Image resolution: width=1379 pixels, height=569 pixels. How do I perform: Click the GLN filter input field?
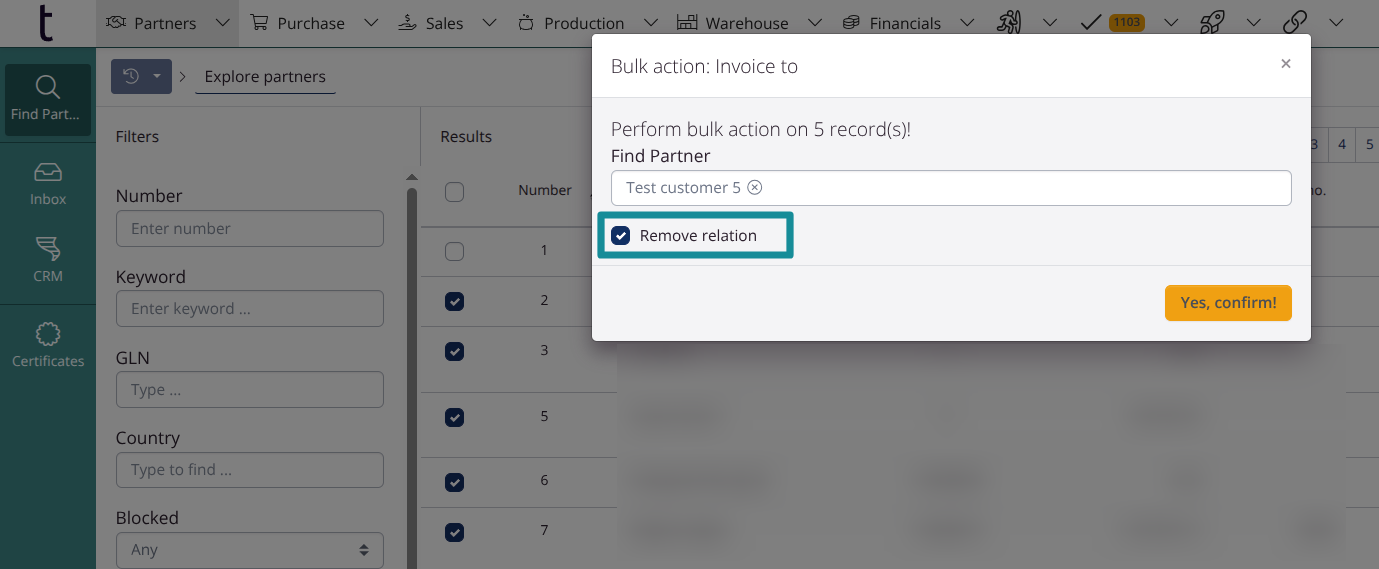(250, 389)
